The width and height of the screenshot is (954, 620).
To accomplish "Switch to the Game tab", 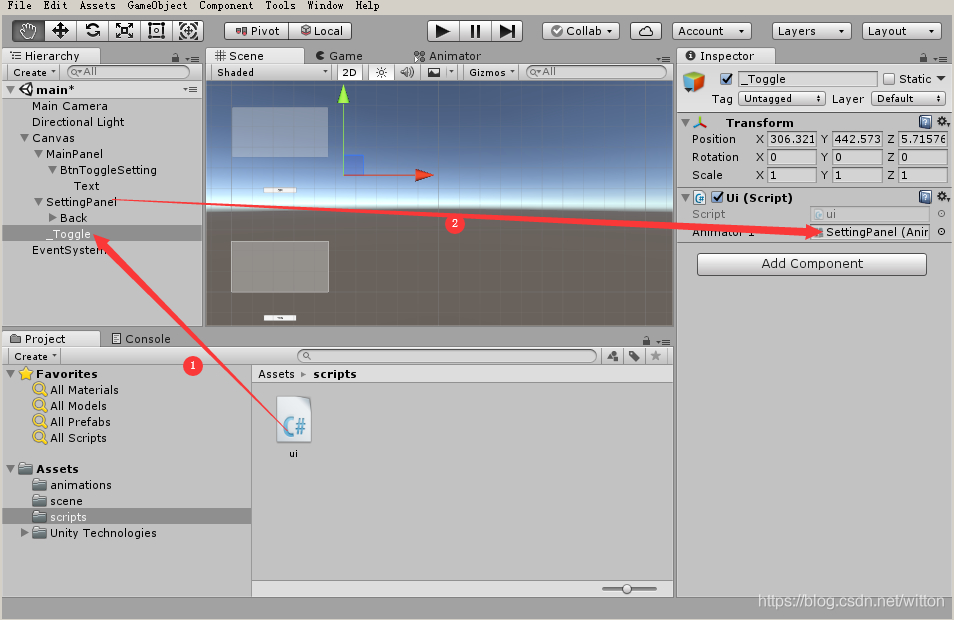I will tap(339, 56).
